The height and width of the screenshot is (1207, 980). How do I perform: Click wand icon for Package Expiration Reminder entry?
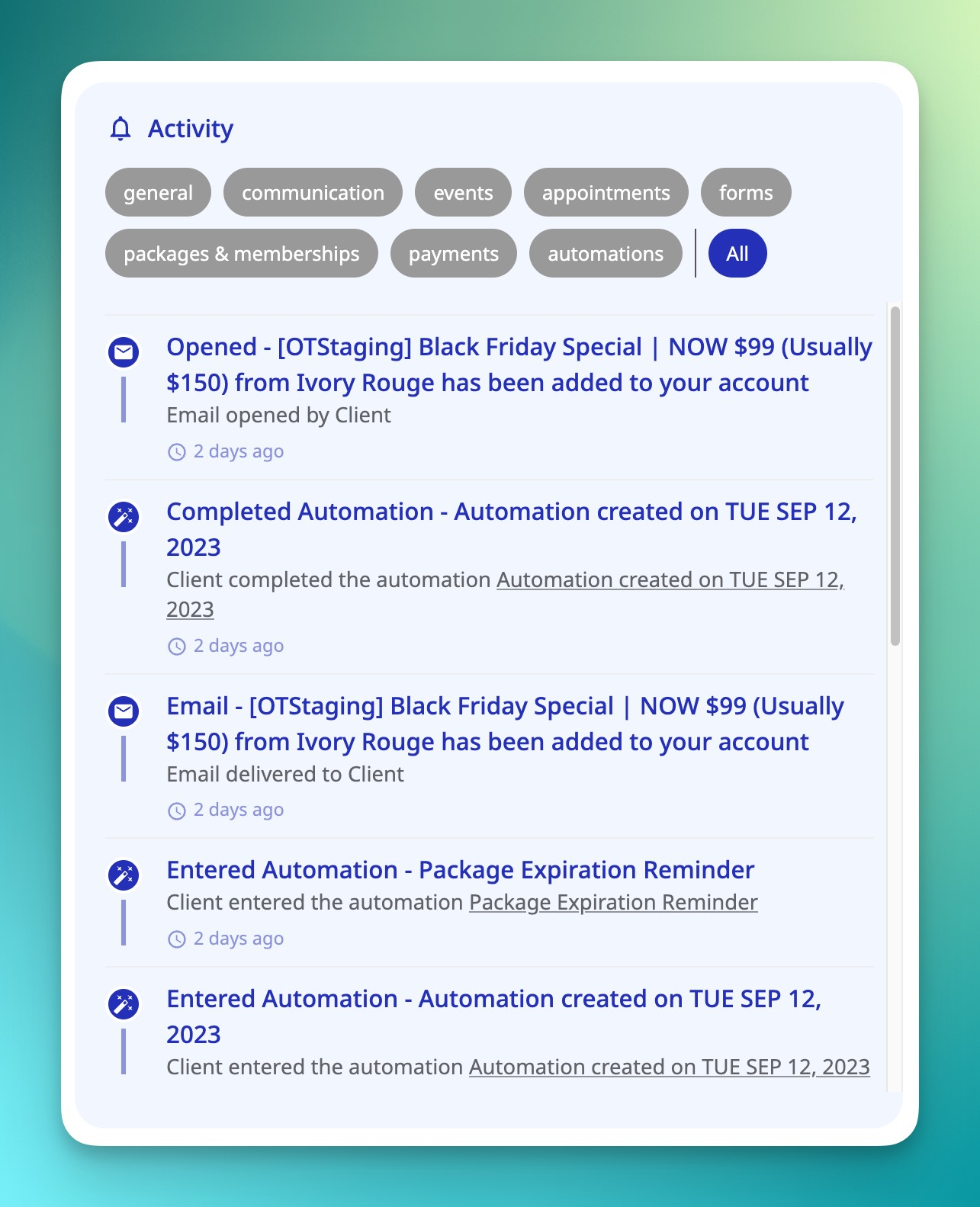pos(124,875)
